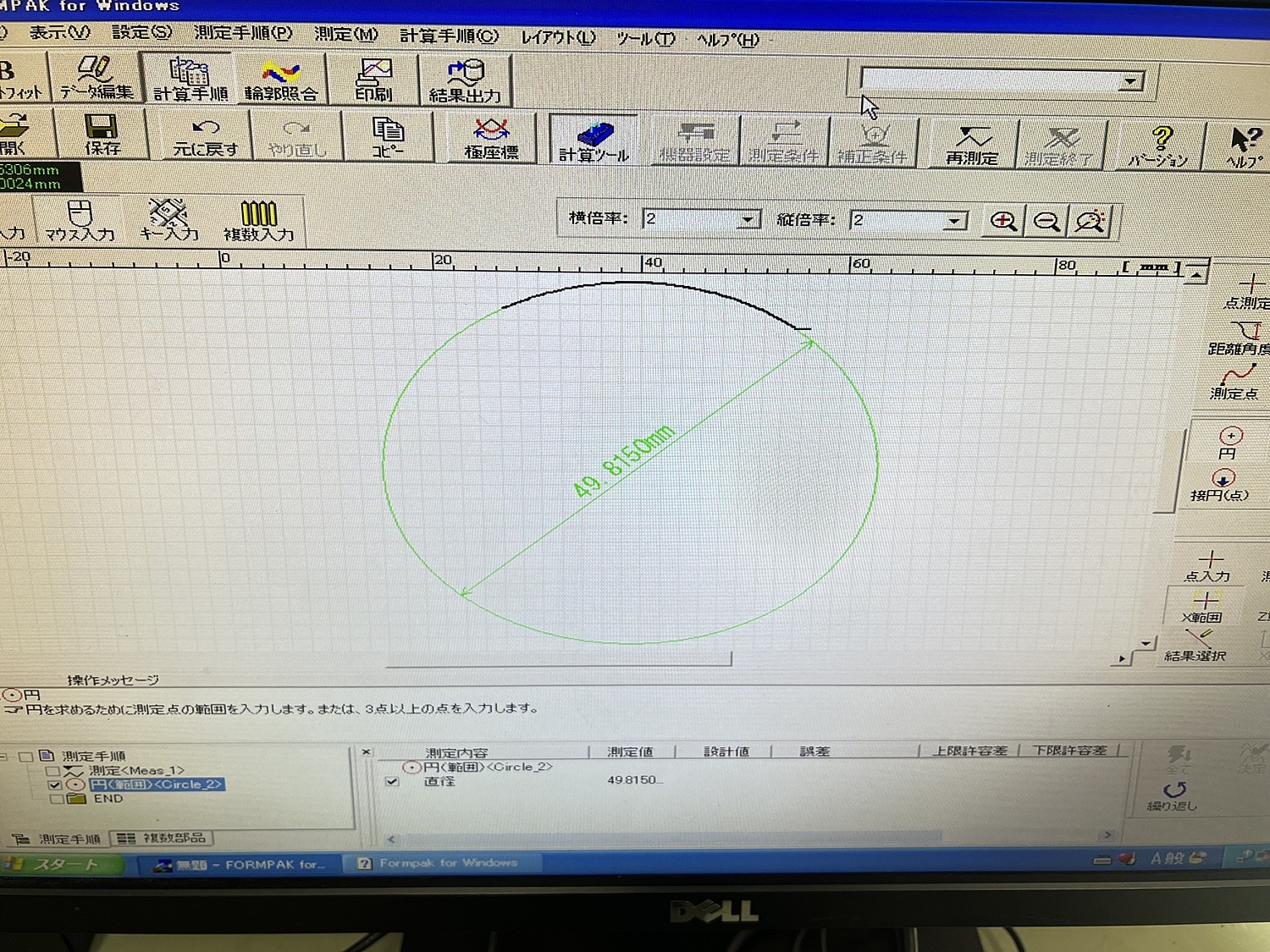
Task: Toggle the 直径 result row checkbox
Action: (392, 781)
